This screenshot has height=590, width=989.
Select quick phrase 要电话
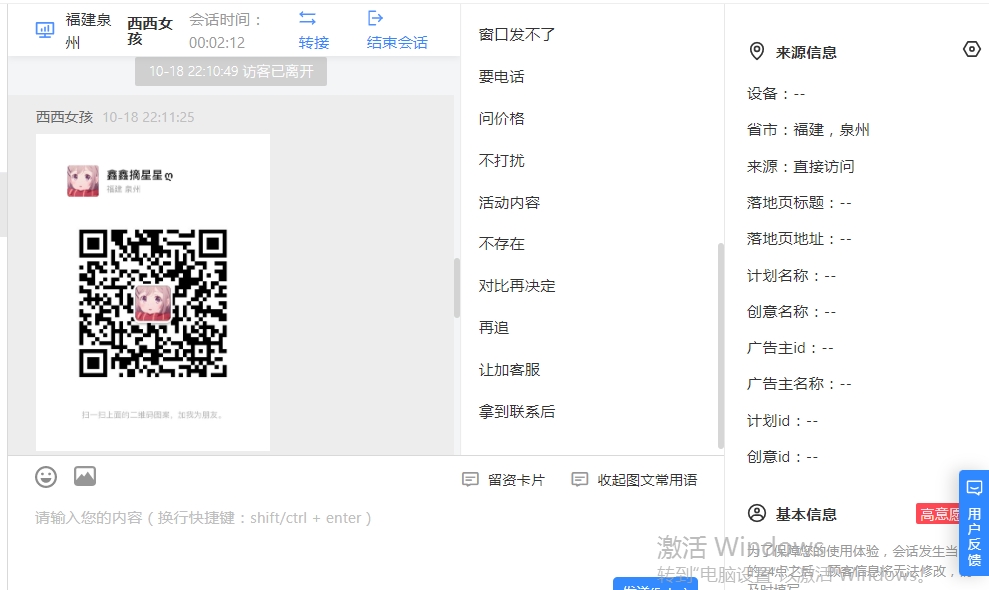[501, 76]
